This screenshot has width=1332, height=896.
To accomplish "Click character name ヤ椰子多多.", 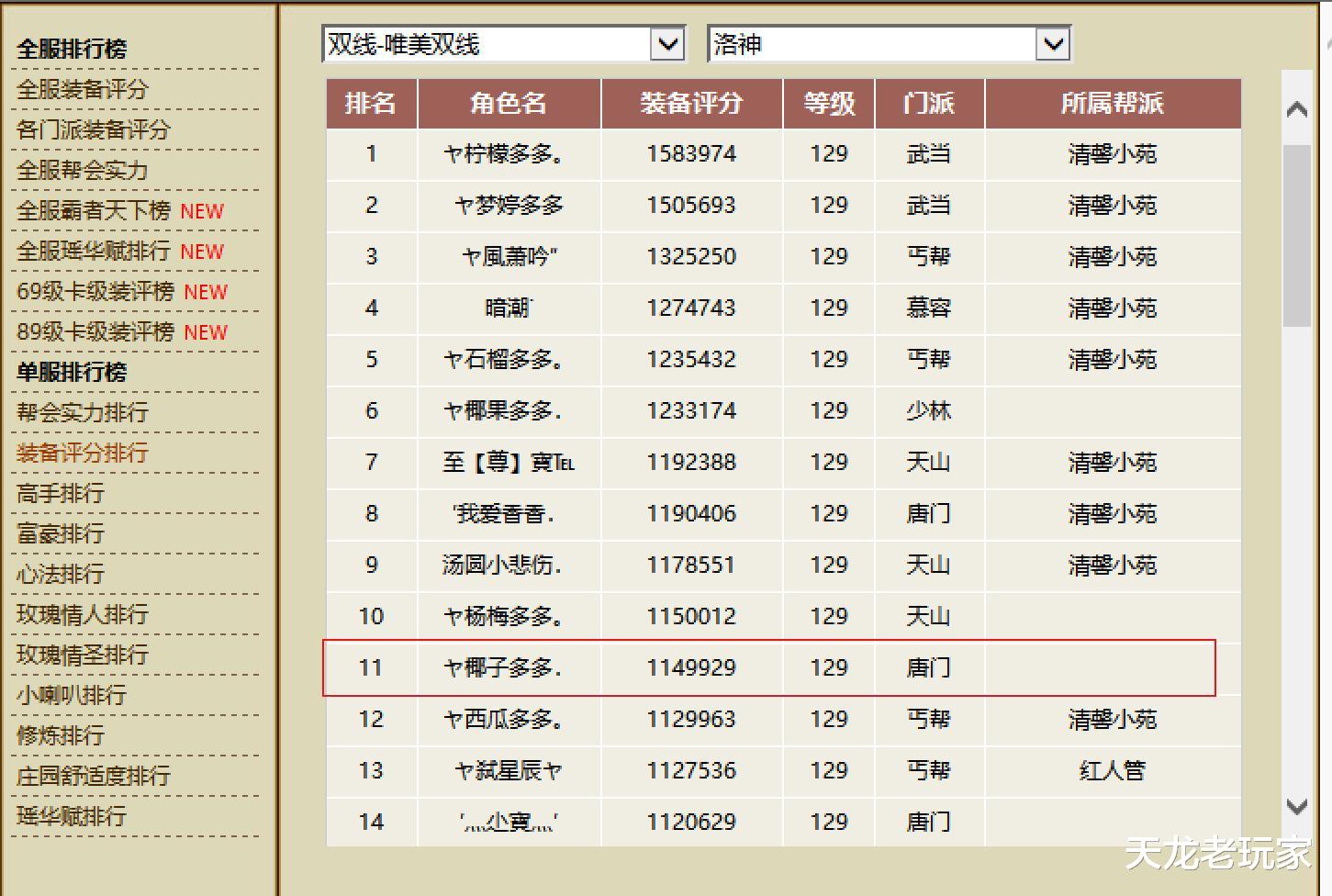I will tap(503, 668).
